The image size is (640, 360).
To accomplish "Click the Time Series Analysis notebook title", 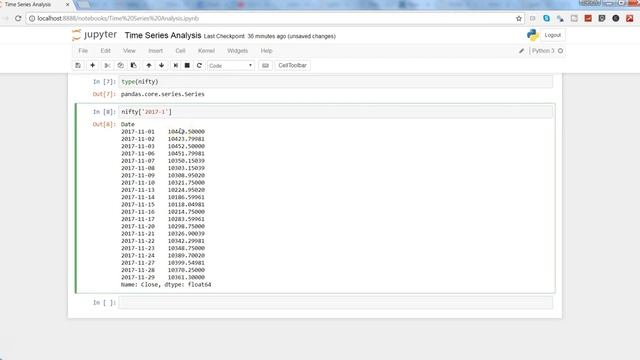I will [x=163, y=36].
